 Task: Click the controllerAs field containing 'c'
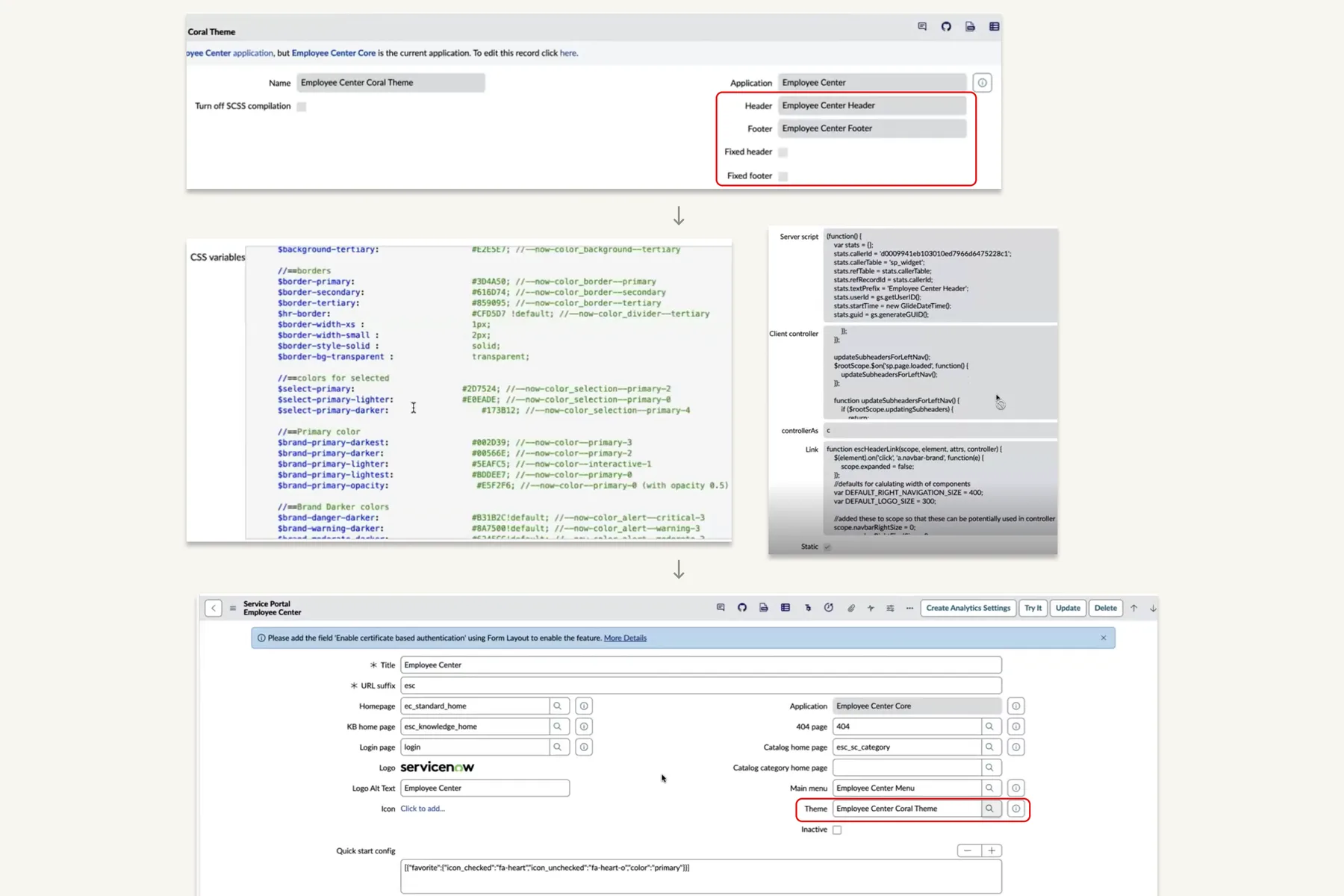940,431
